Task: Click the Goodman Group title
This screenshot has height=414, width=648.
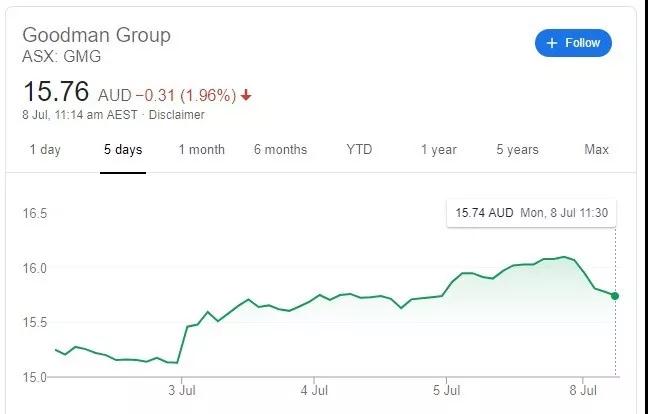Action: pyautogui.click(x=96, y=35)
